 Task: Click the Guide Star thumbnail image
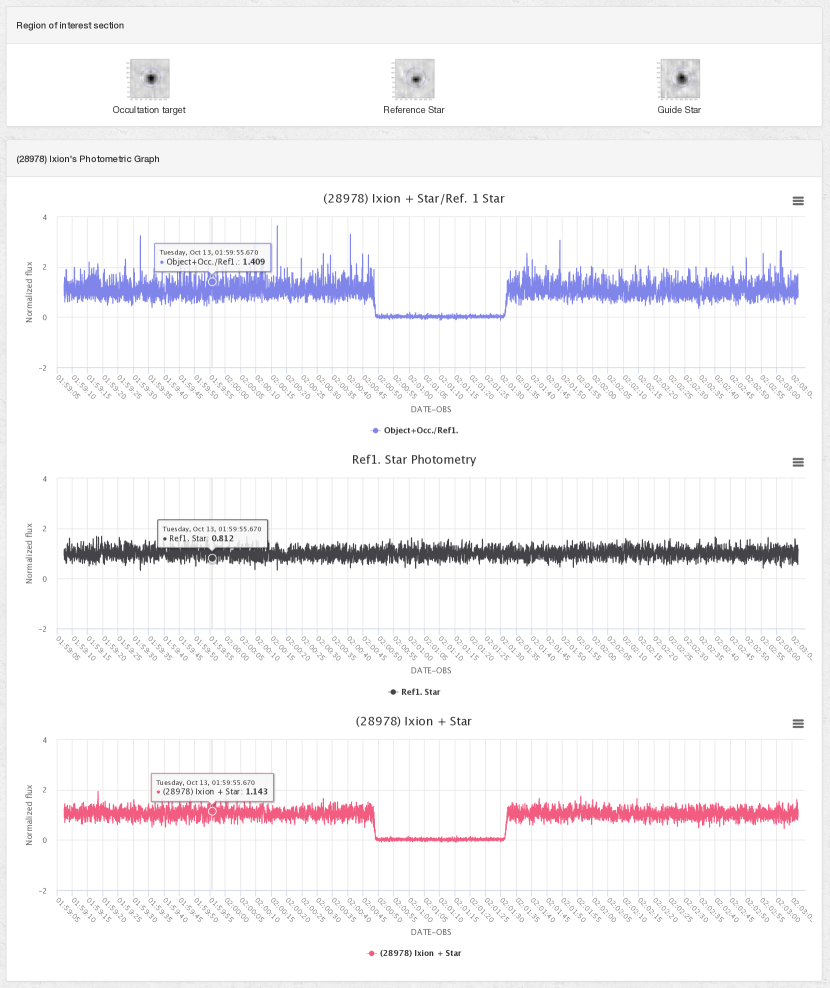[x=679, y=79]
